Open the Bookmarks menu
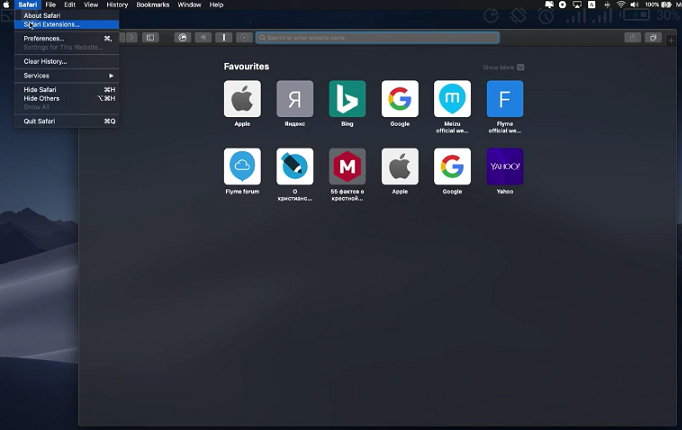The height and width of the screenshot is (430, 682). point(153,5)
